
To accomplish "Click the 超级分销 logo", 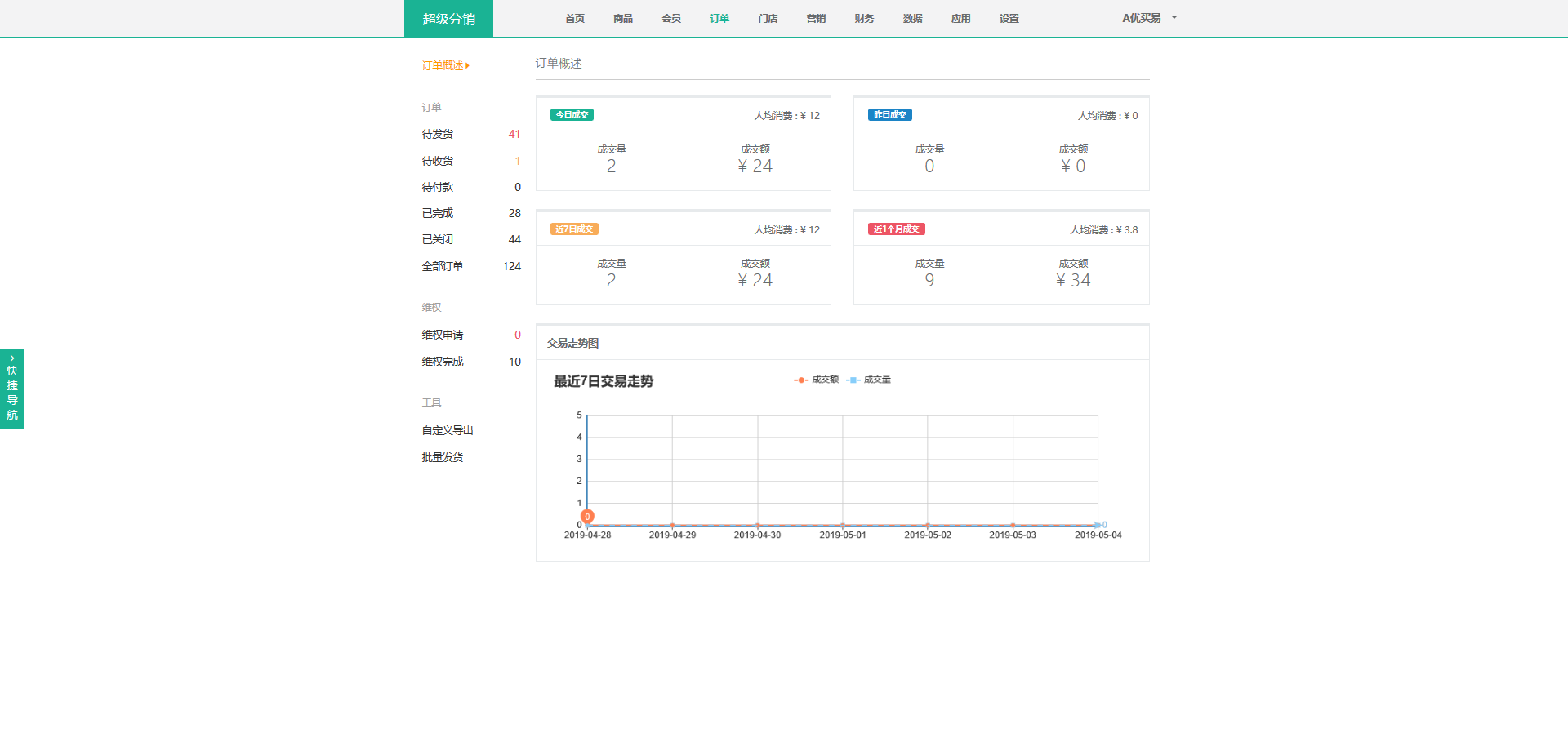I will coord(448,19).
